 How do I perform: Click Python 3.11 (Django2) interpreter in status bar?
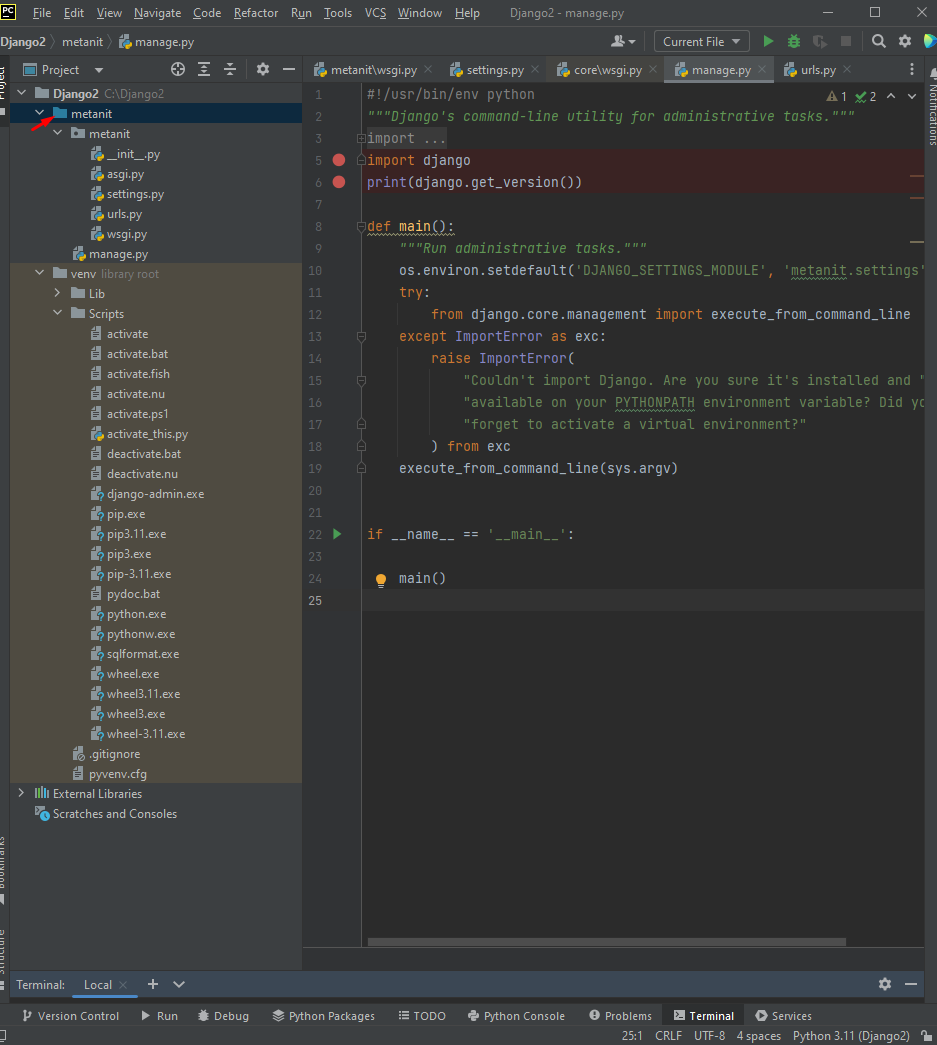(851, 1036)
